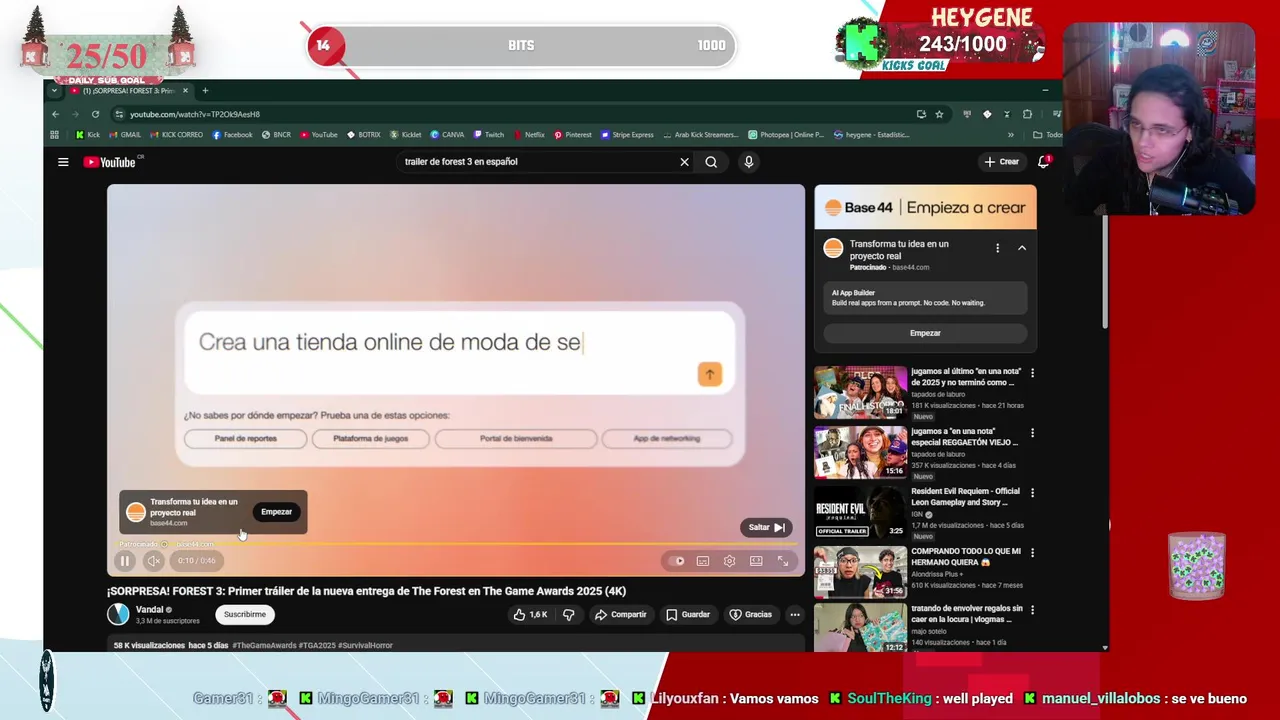Open browser extensions puzzle icon
This screenshot has width=1280, height=720.
[1027, 114]
